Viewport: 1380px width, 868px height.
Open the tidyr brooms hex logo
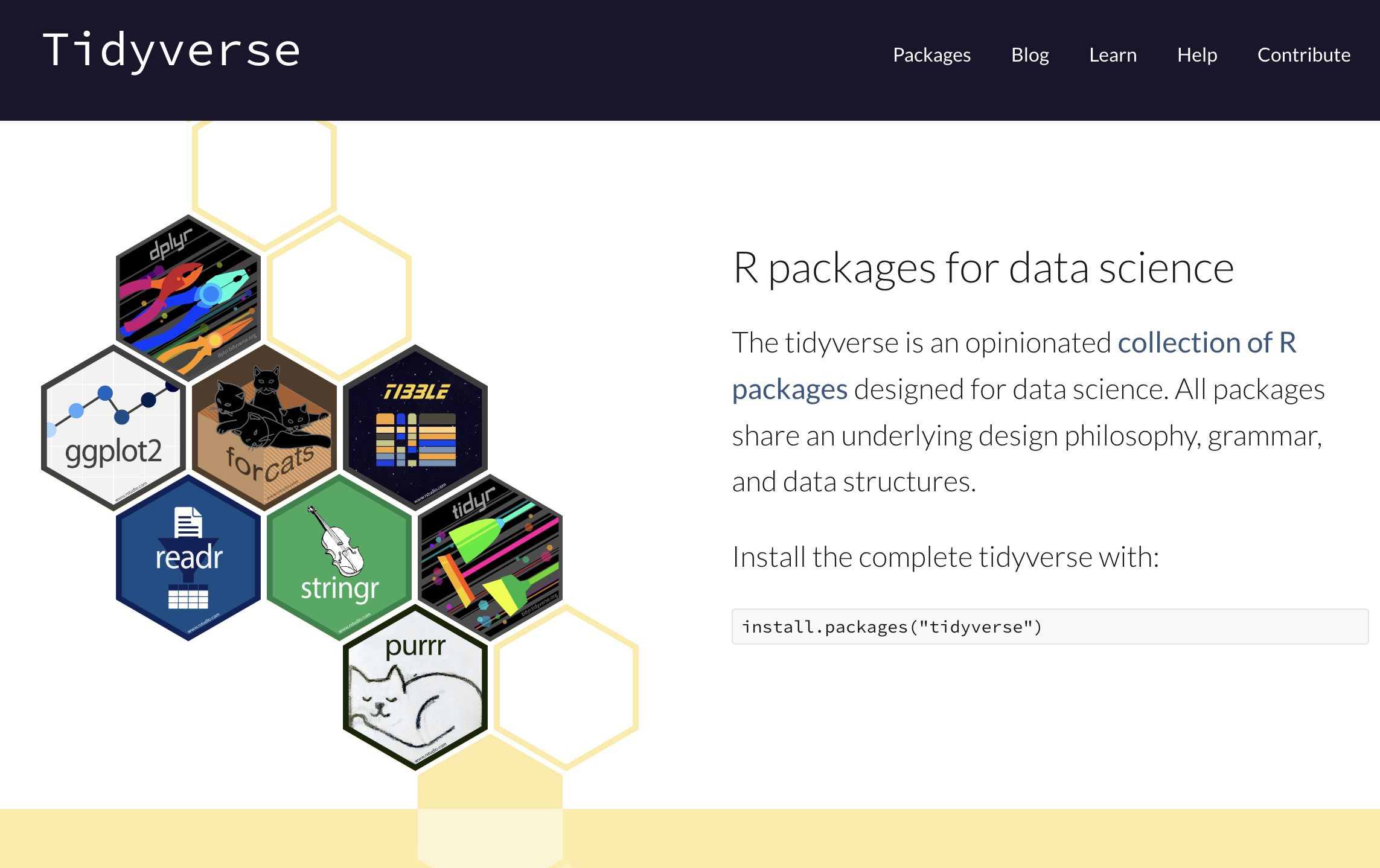click(x=490, y=557)
